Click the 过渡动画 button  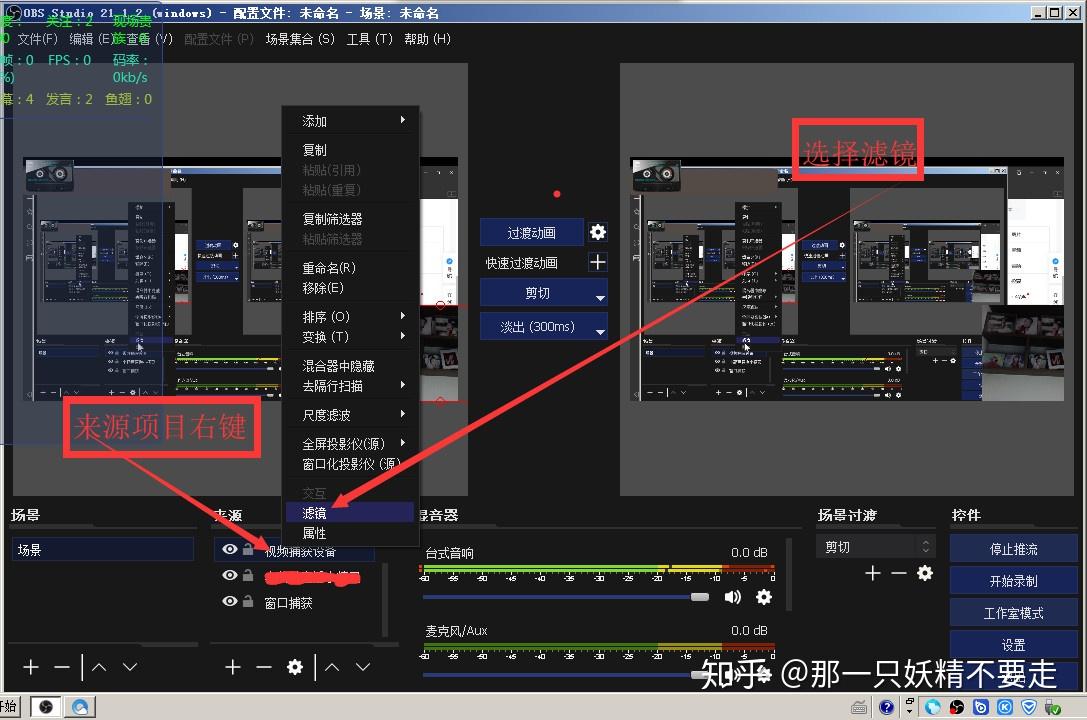click(532, 233)
